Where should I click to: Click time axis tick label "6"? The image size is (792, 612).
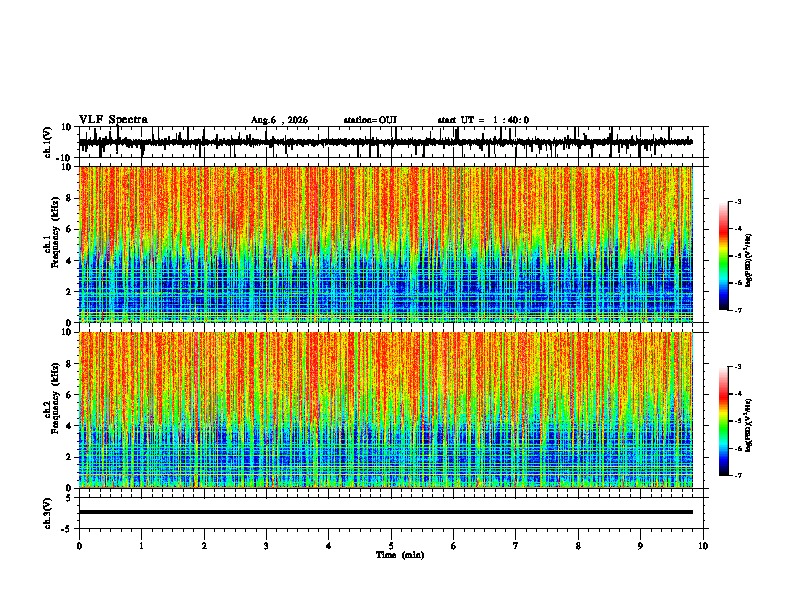(x=454, y=546)
